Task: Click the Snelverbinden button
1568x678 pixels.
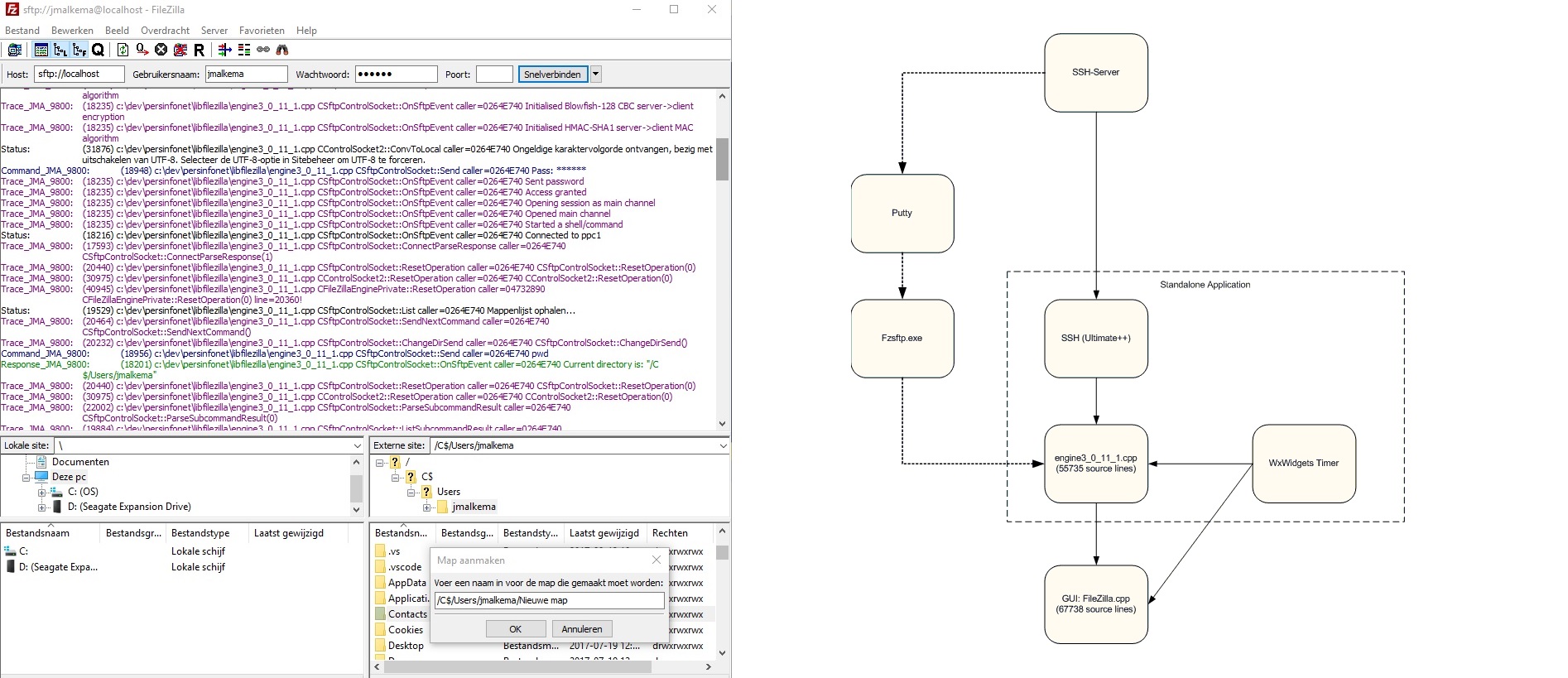Action: pyautogui.click(x=553, y=75)
